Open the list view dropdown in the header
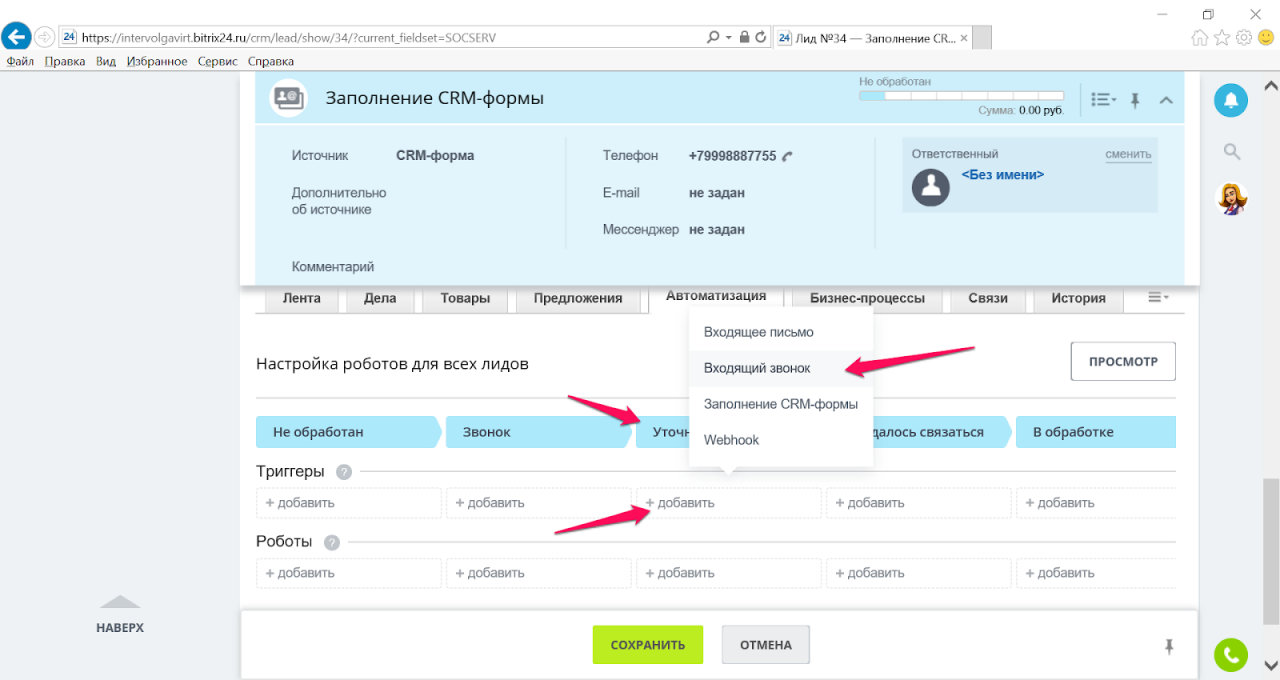The height and width of the screenshot is (680, 1280). [1104, 100]
